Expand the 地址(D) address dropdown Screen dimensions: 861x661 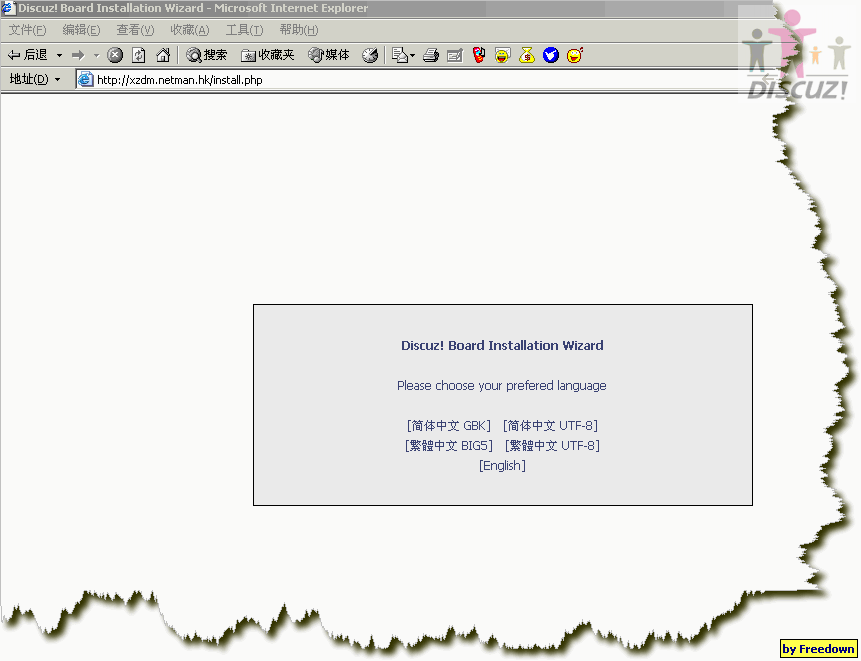(x=57, y=80)
